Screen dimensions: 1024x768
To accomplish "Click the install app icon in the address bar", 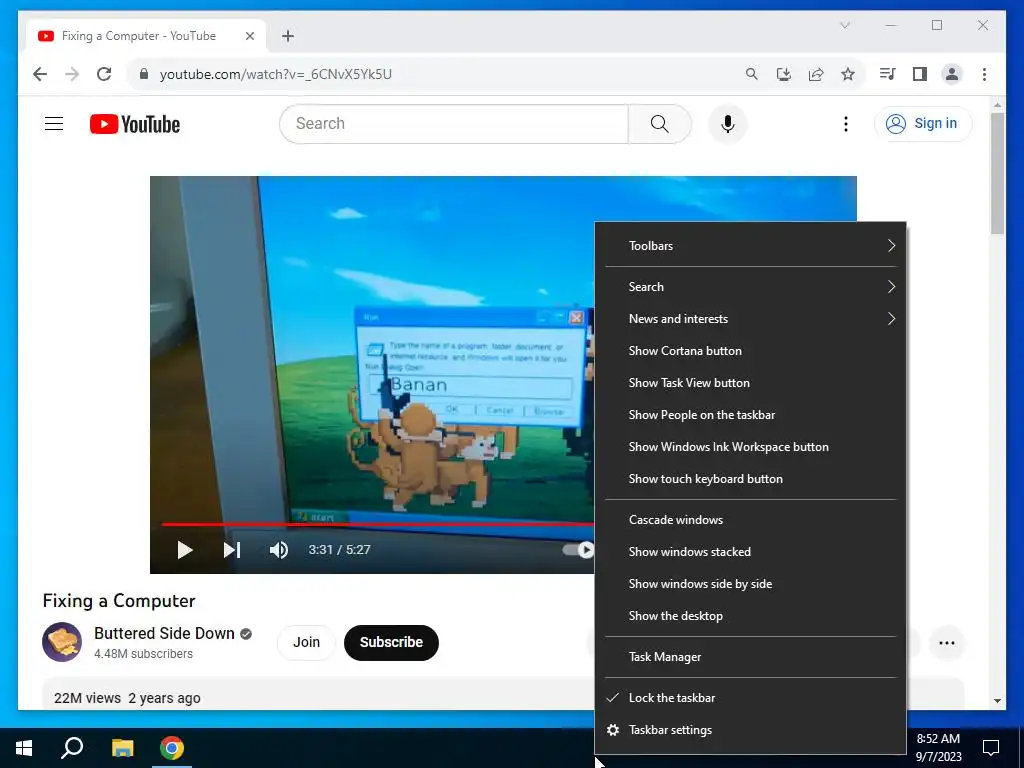I will point(784,74).
